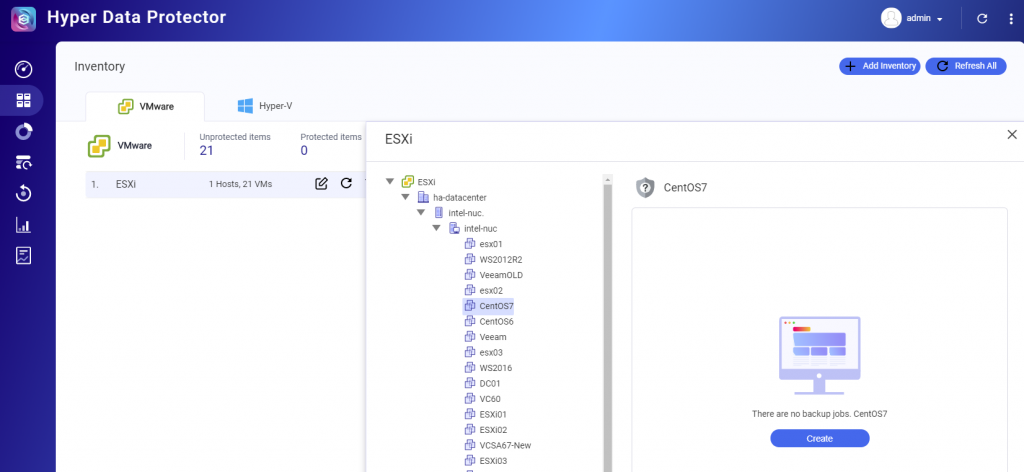The height and width of the screenshot is (472, 1024).
Task: Open the donut chart sidebar icon
Action: 24,132
